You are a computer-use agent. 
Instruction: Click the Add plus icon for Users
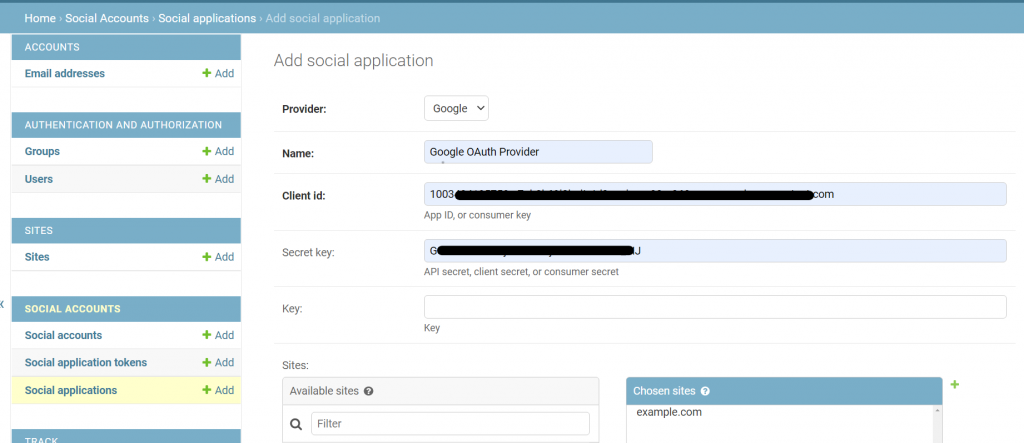[207, 179]
